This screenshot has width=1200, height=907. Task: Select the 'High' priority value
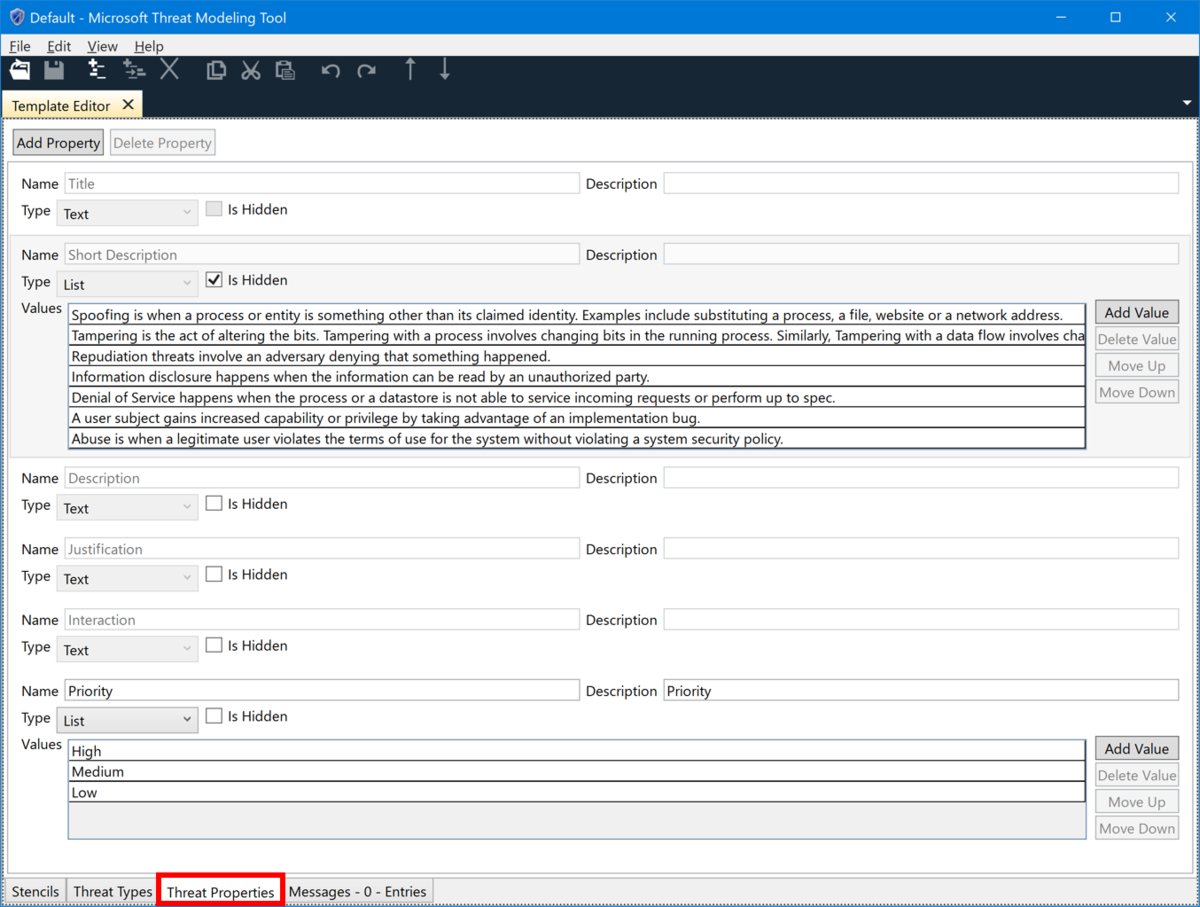577,751
